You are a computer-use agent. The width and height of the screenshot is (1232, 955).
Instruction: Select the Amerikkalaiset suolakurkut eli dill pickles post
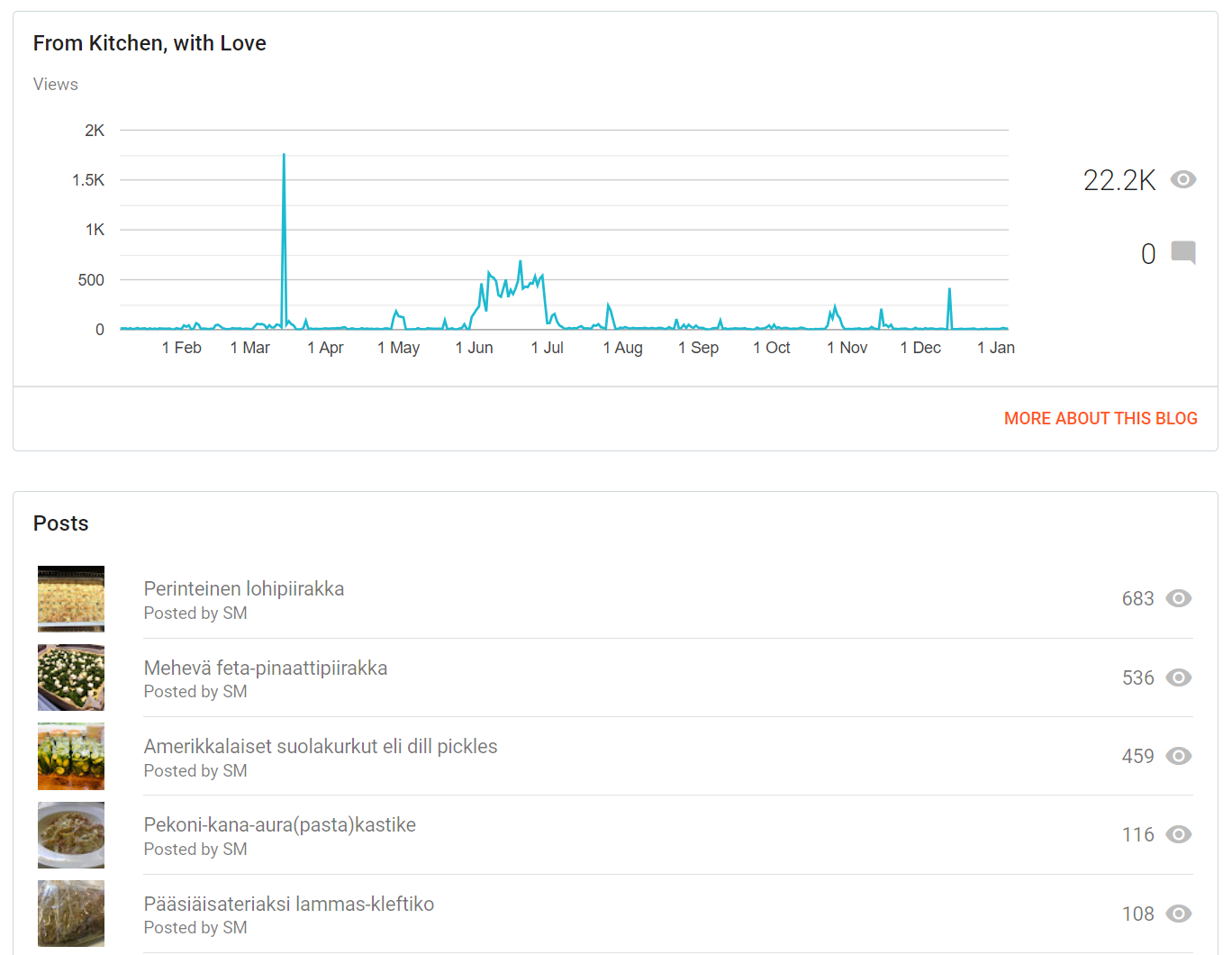[x=321, y=746]
